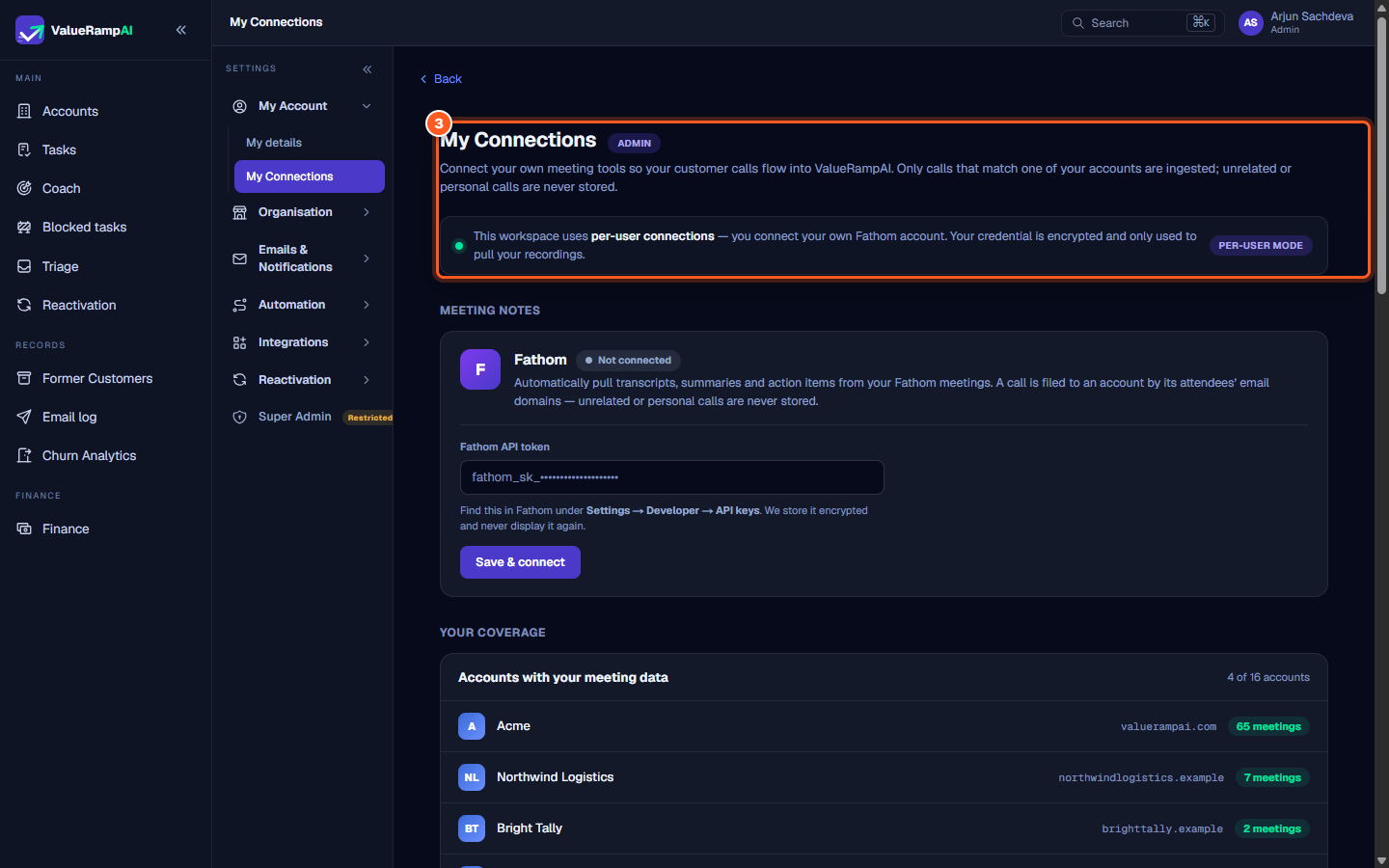Click the 2 meetings badge

1271,828
